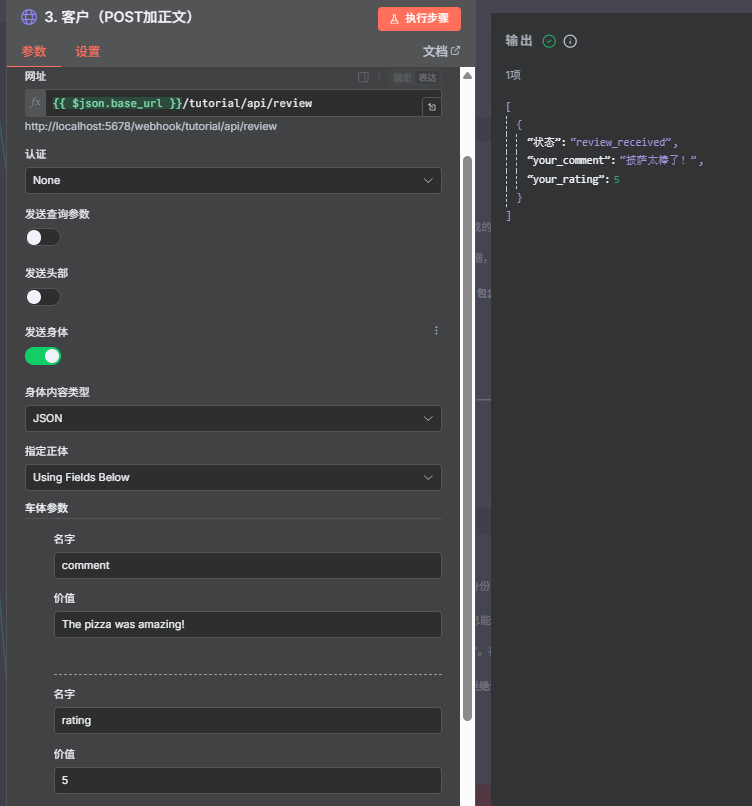752x806 pixels.
Task: Open the expression editor icon in URL field
Action: click(432, 107)
